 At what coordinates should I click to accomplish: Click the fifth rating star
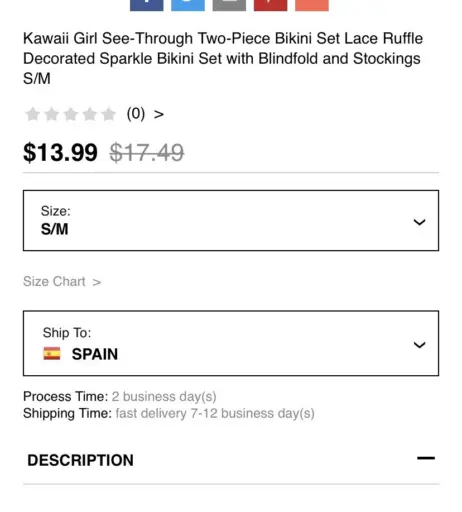109,114
